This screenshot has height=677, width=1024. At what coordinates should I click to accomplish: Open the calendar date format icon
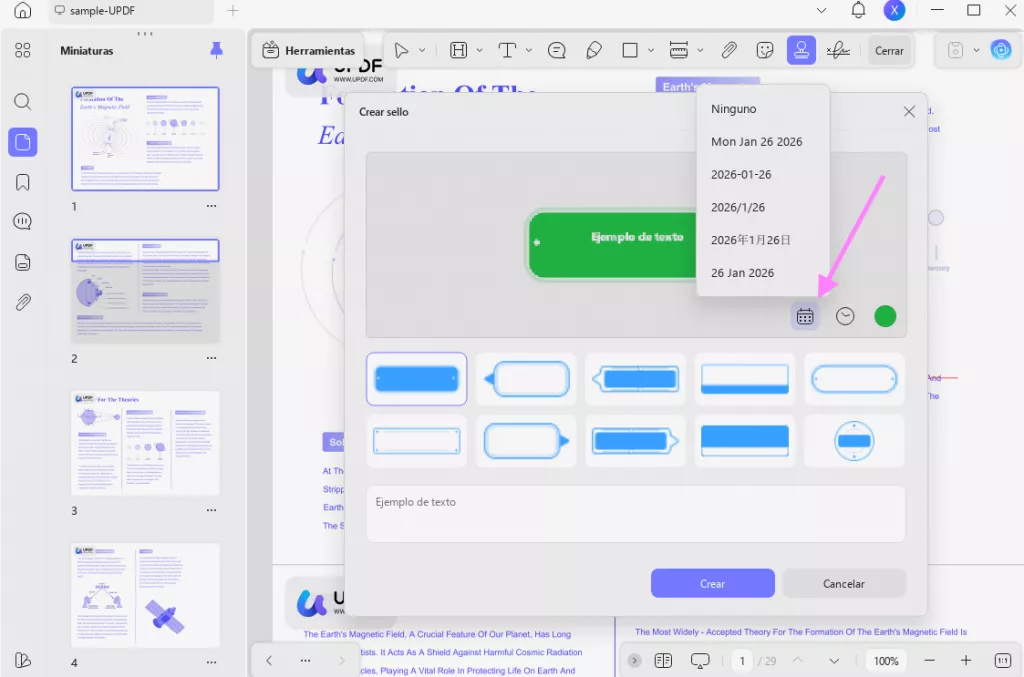805,317
